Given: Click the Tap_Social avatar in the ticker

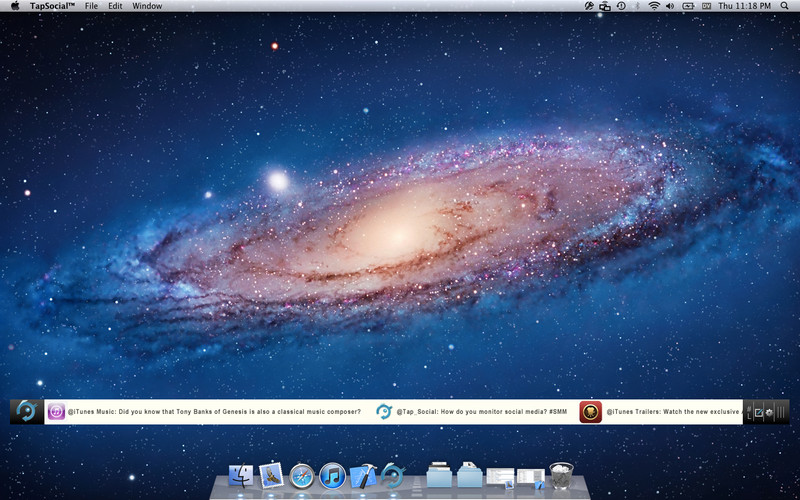Looking at the screenshot, I should (383, 411).
